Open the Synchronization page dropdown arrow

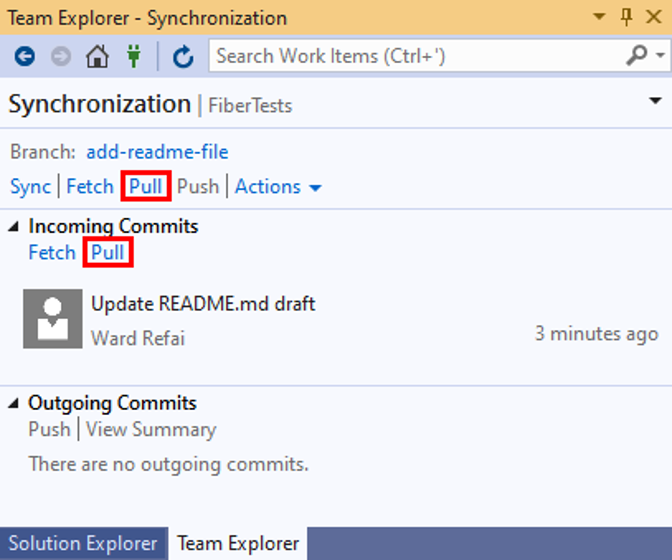(x=655, y=101)
